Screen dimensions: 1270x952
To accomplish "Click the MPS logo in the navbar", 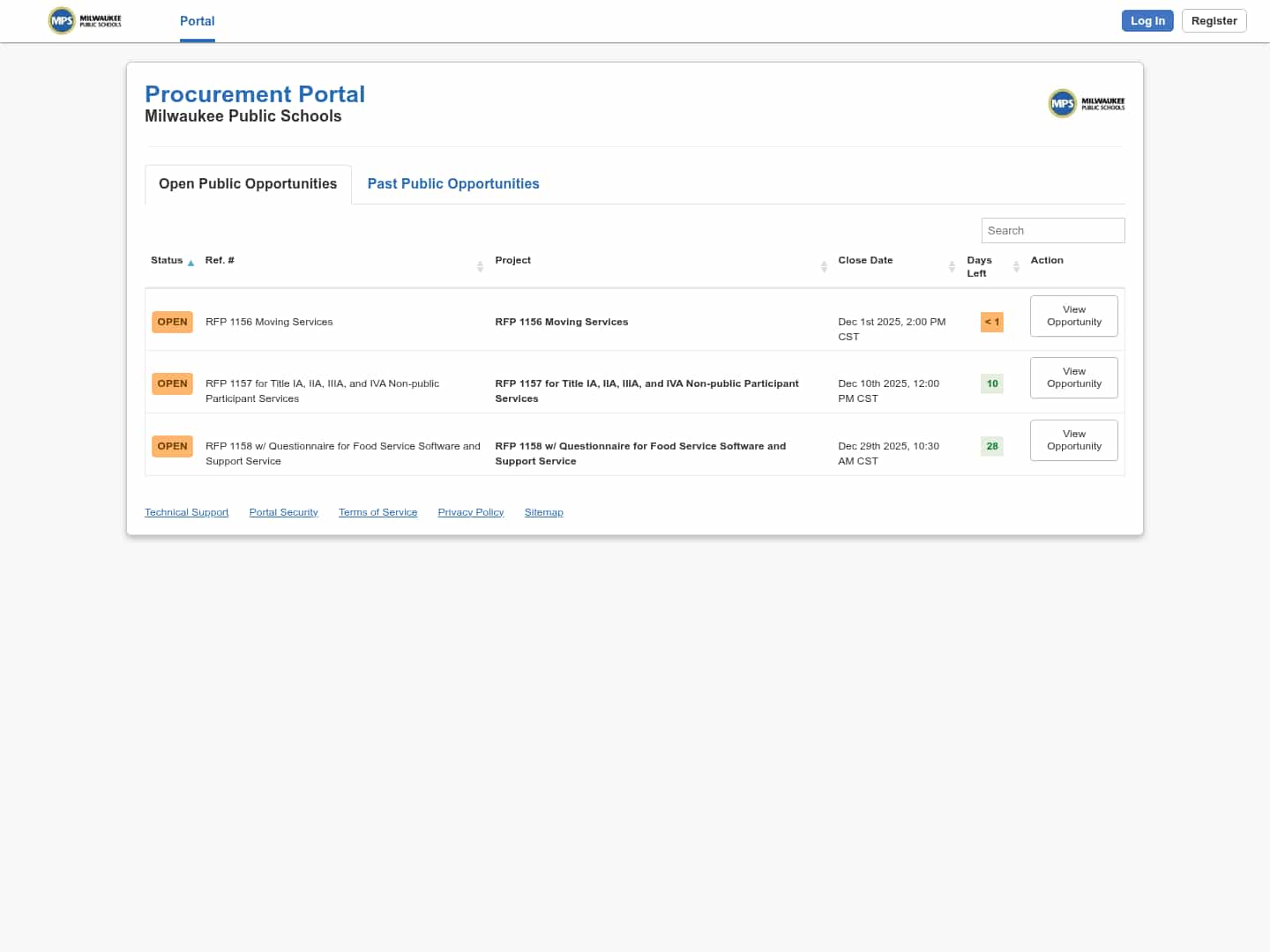I will (x=86, y=20).
